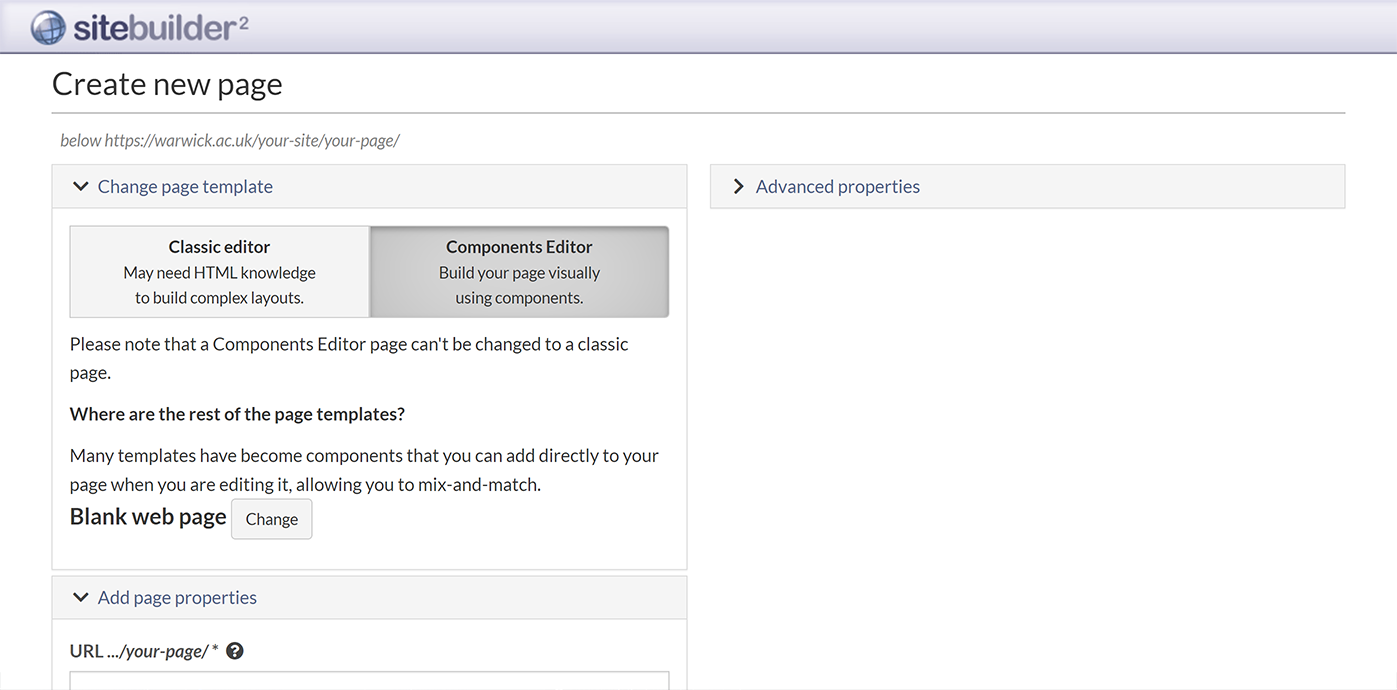
Task: Expand the Advanced properties section
Action: click(837, 186)
